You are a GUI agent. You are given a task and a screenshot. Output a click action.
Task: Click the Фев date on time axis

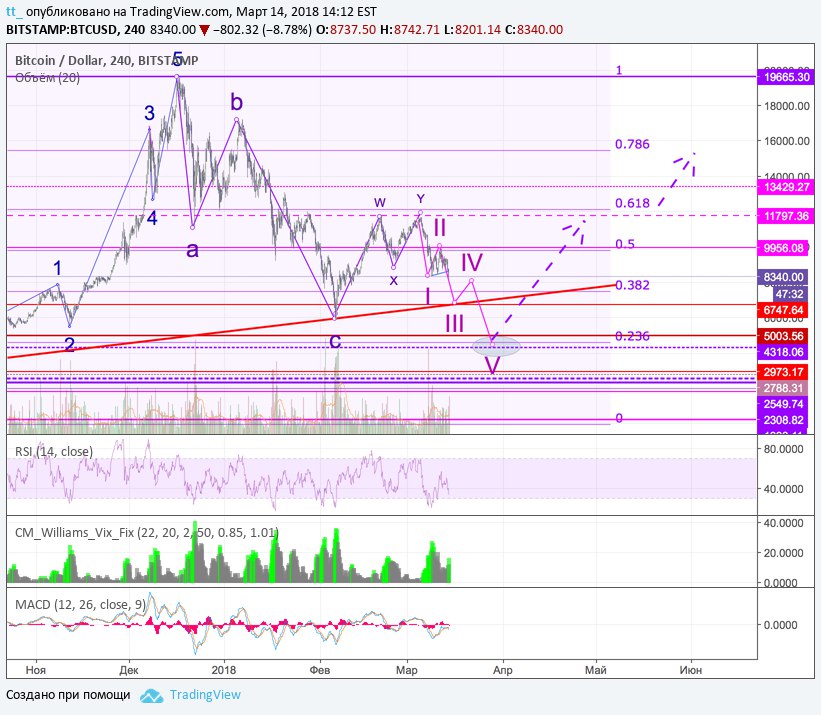coord(320,670)
